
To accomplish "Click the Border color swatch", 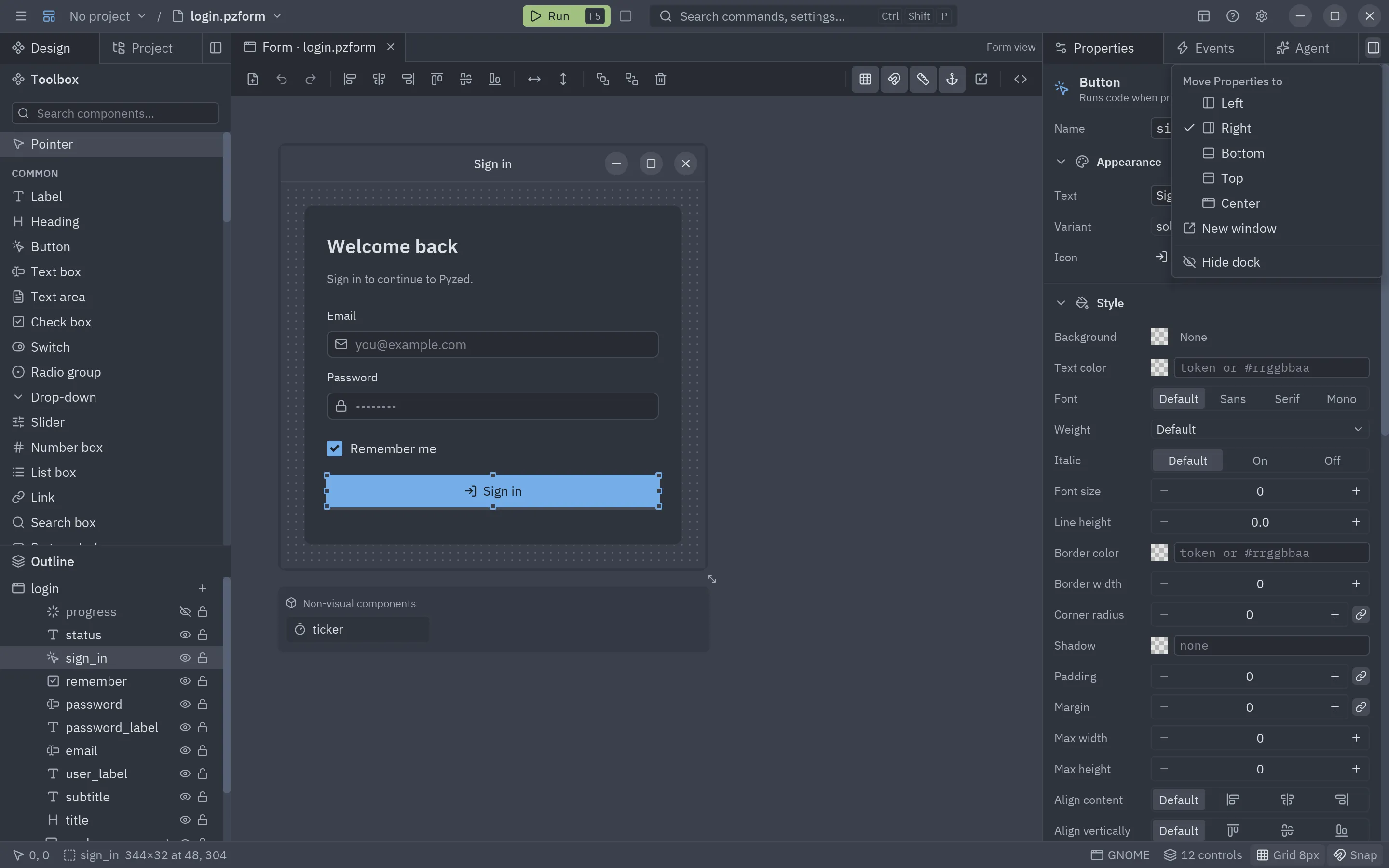I will (1159, 554).
